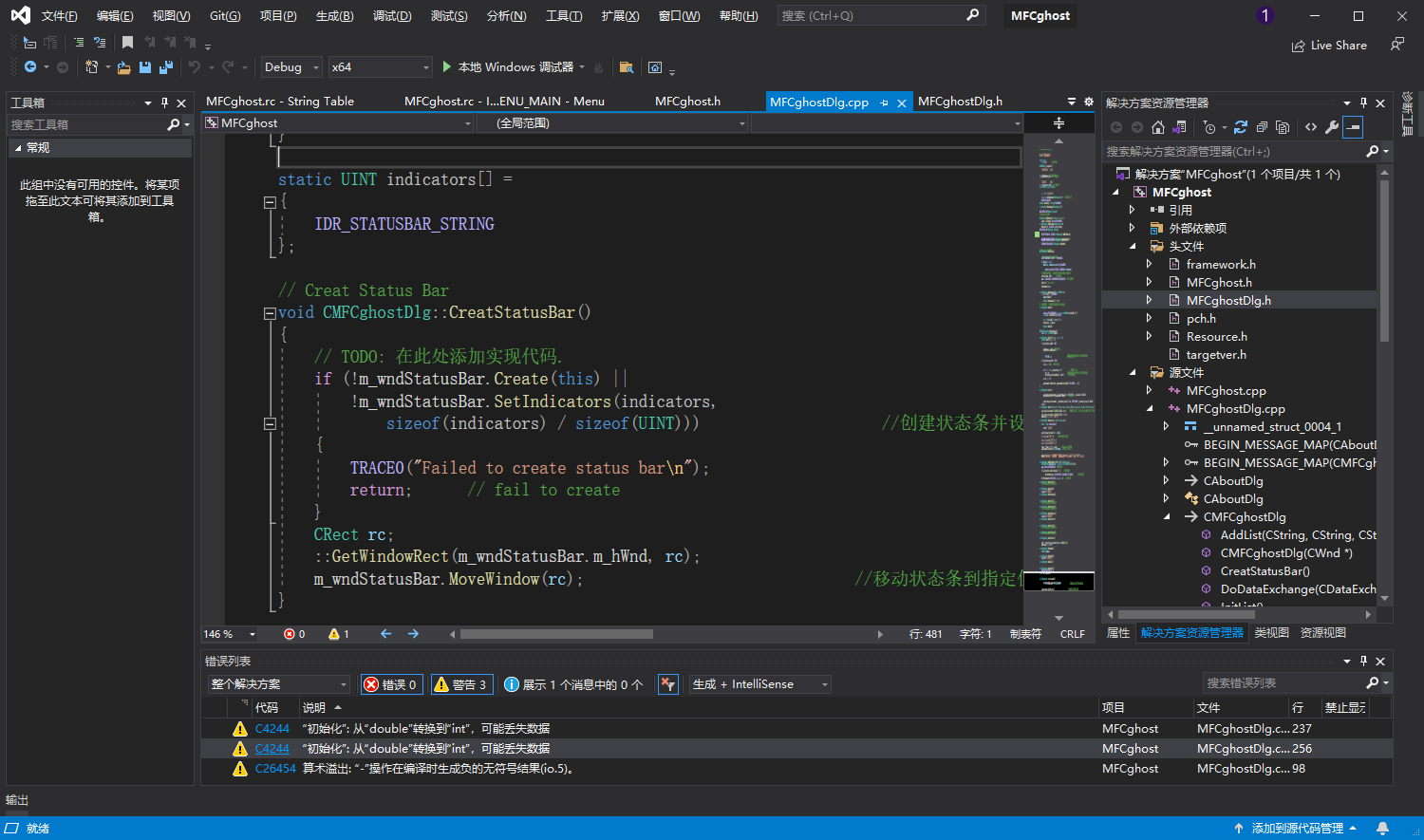Open the notifications bell in status bar
Screen dimensions: 1424x840
[1382, 828]
